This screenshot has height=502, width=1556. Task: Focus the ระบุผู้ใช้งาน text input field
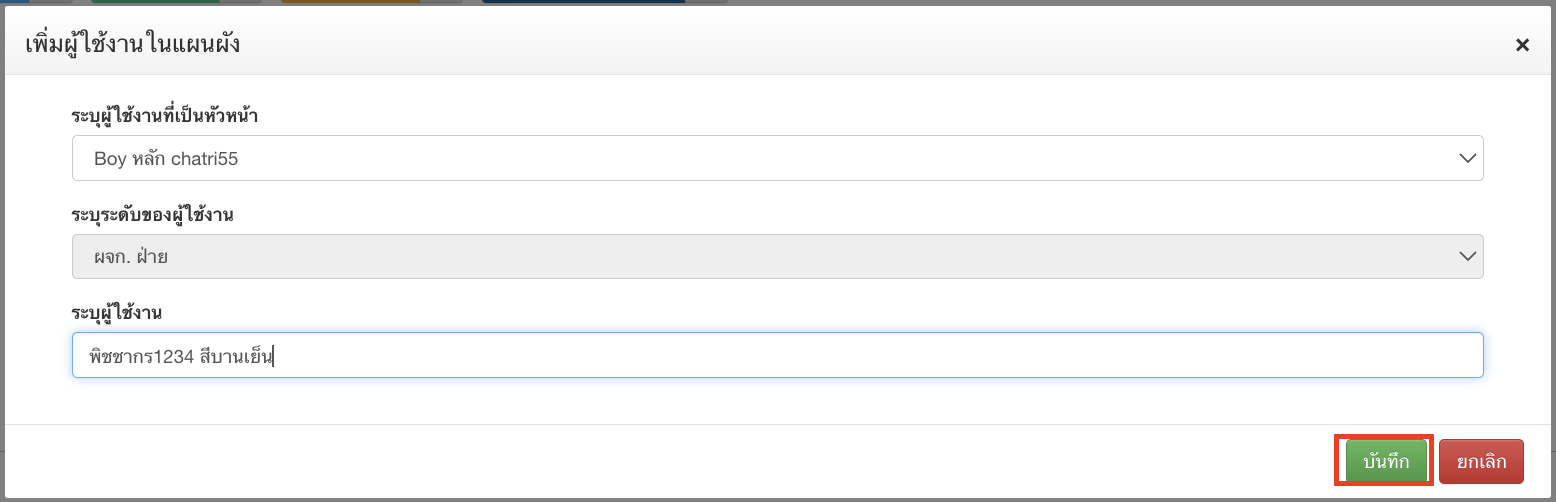coord(777,355)
